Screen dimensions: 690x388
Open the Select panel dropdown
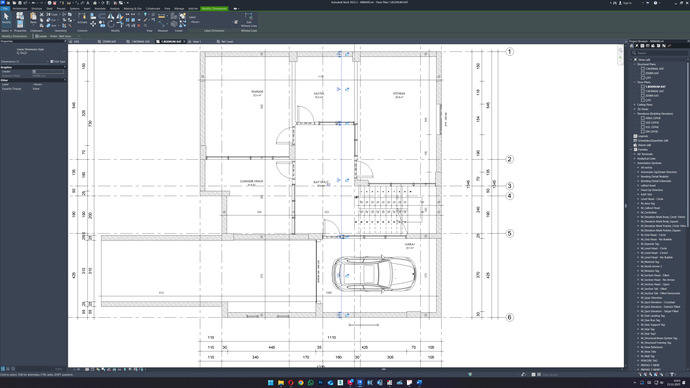[6, 31]
